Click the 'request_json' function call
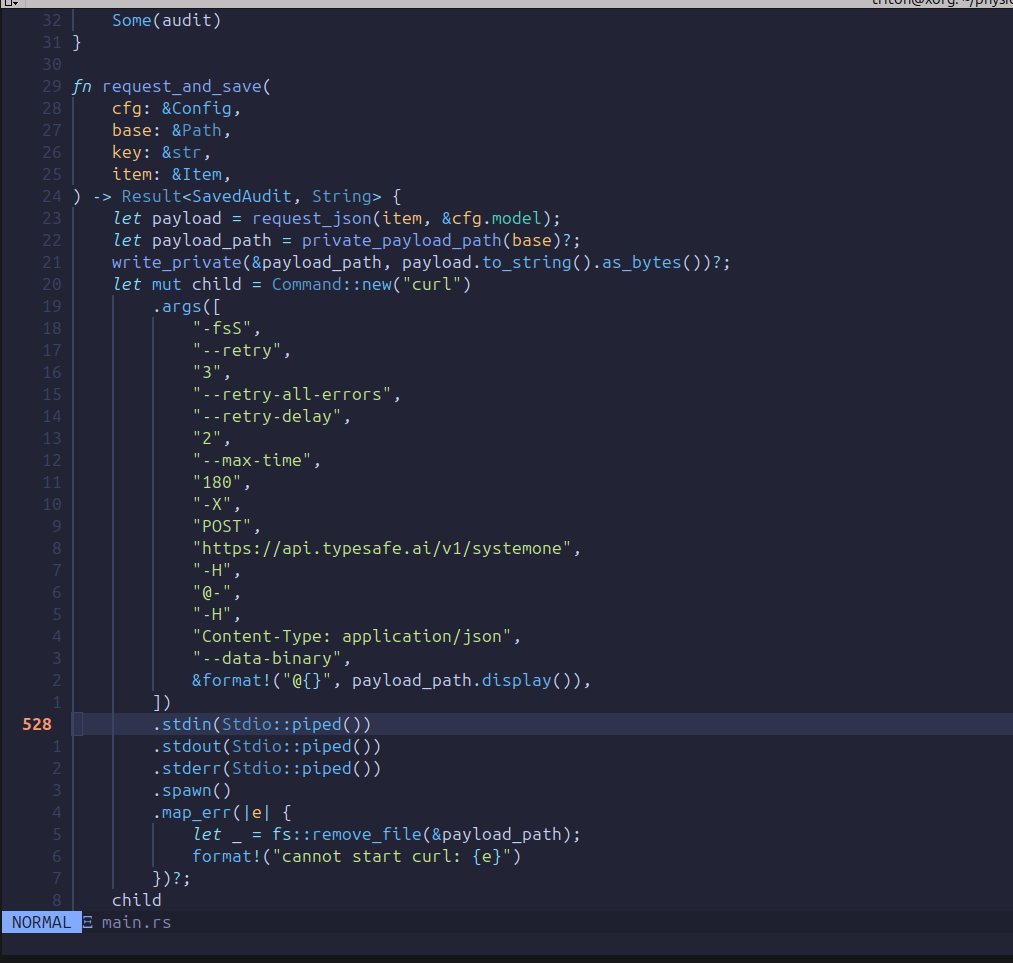 click(311, 218)
